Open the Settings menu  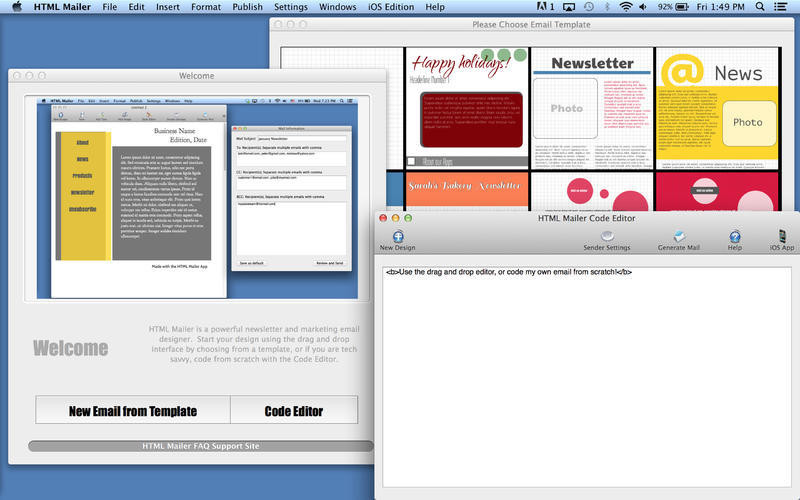(291, 7)
